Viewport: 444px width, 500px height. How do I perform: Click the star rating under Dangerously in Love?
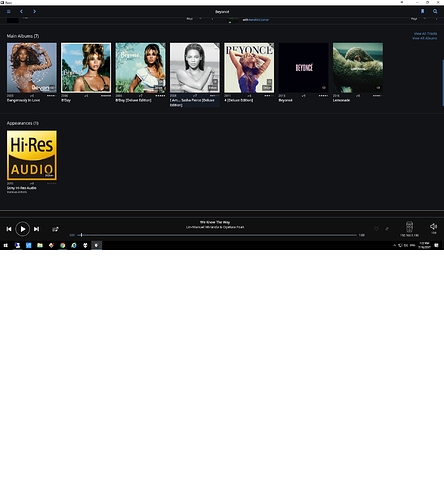tap(51, 96)
